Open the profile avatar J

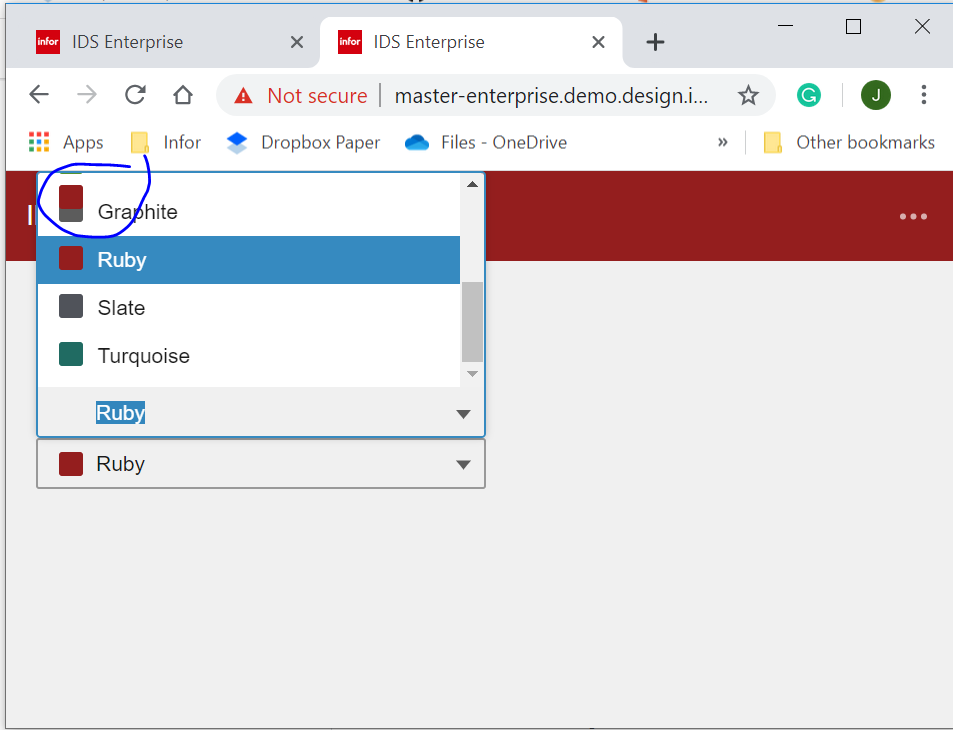[x=875, y=95]
